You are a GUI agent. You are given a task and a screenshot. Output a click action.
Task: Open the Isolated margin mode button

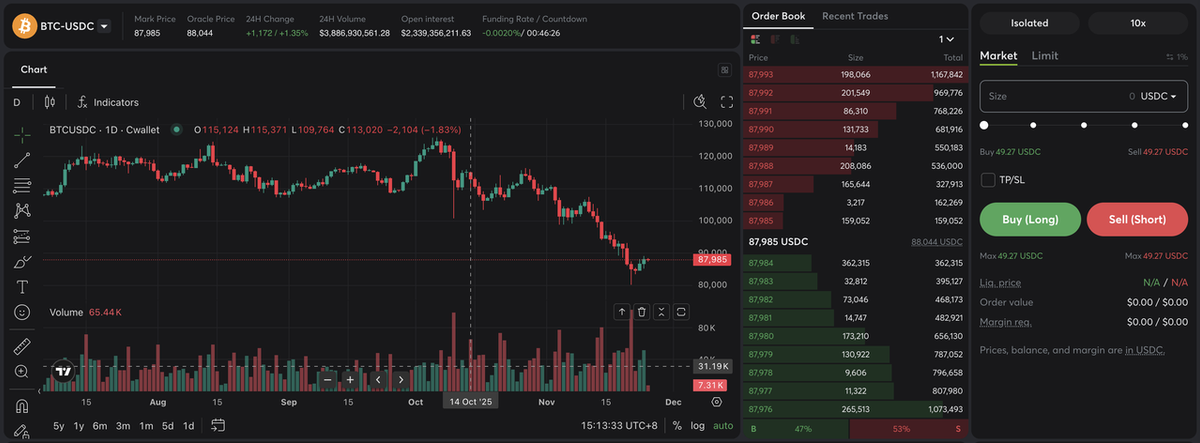coord(1030,22)
